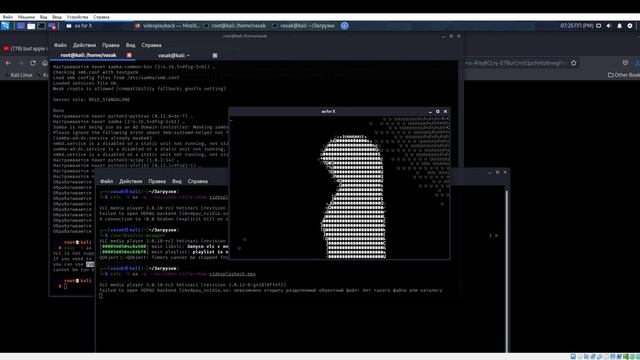Click Firefox back arrow button
The width and height of the screenshot is (640, 360).
click(x=8, y=63)
